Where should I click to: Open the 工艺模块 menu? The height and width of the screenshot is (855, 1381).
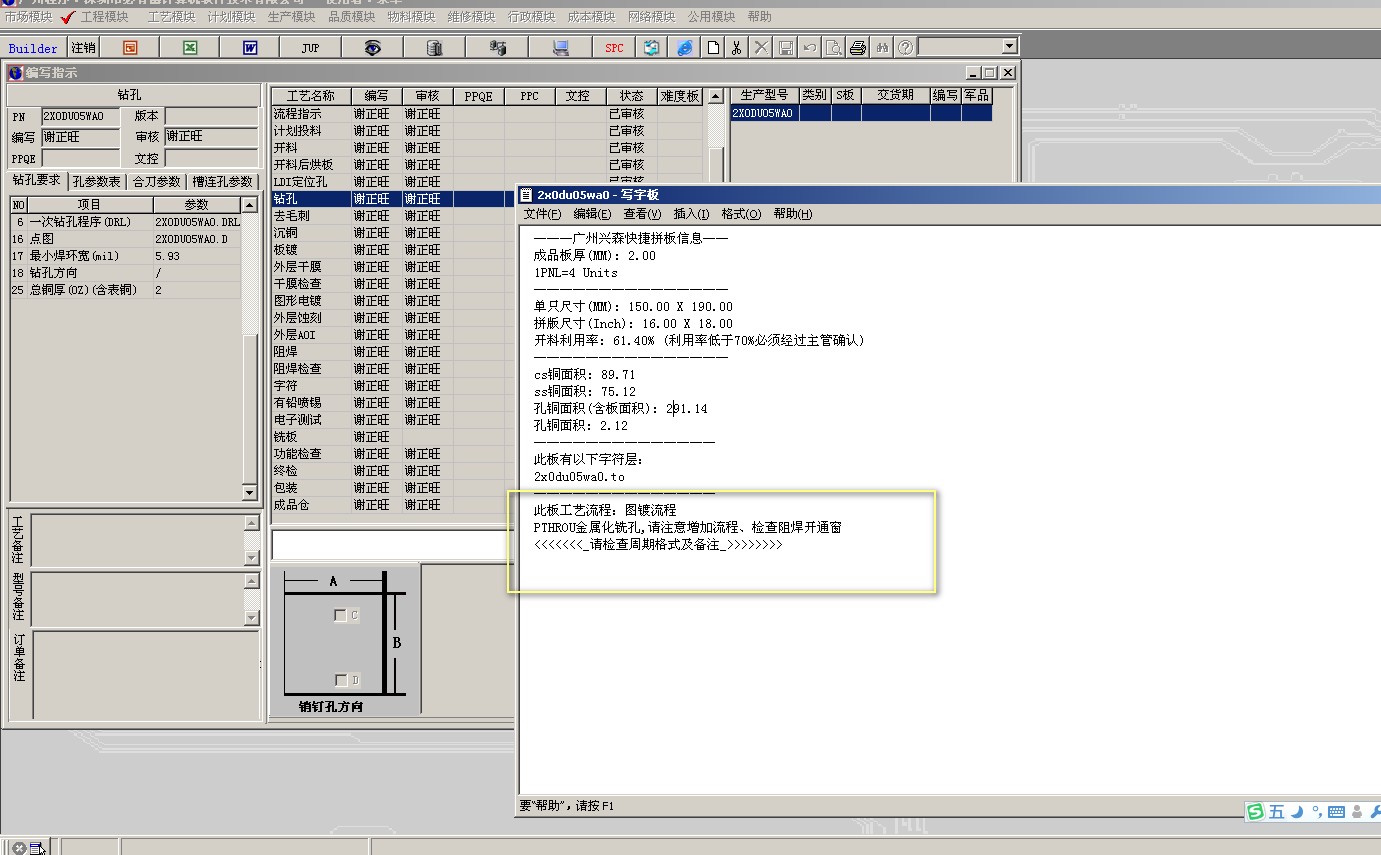[x=171, y=17]
